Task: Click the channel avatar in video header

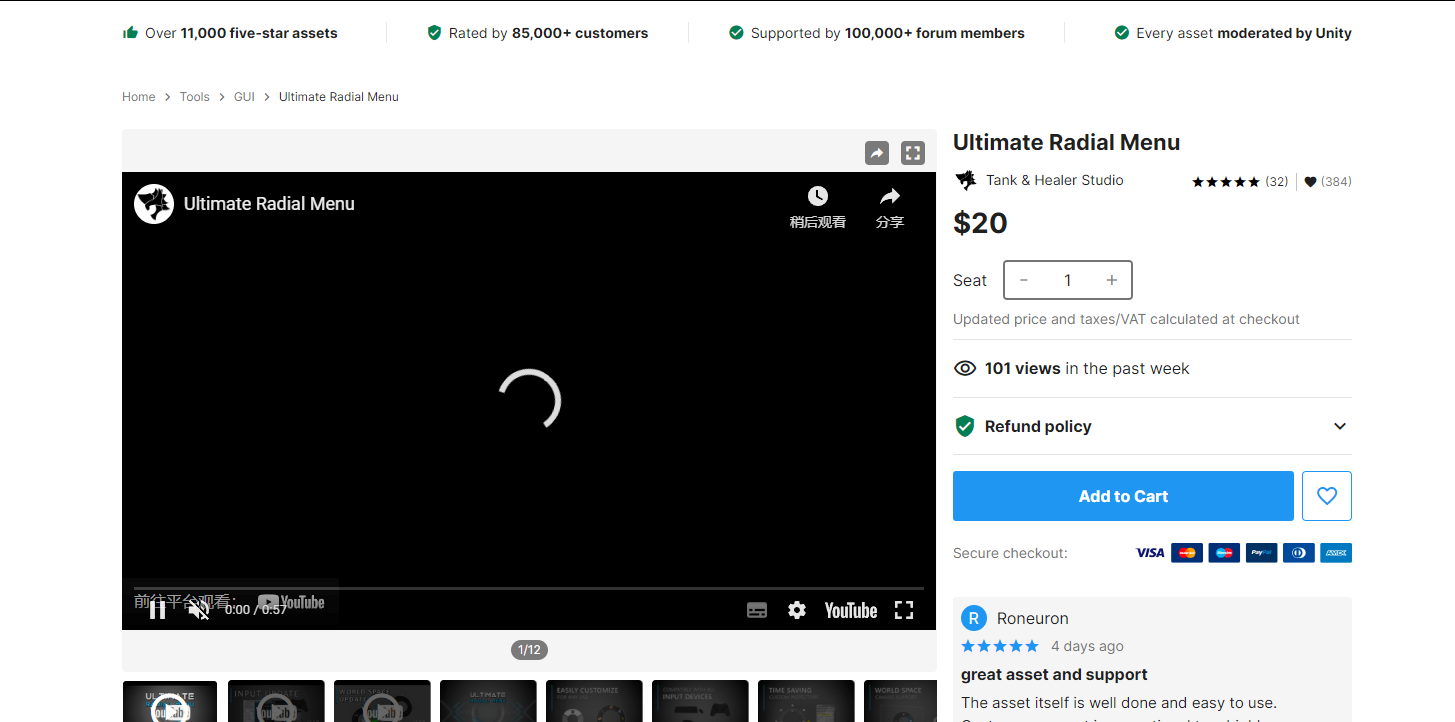Action: (x=154, y=204)
